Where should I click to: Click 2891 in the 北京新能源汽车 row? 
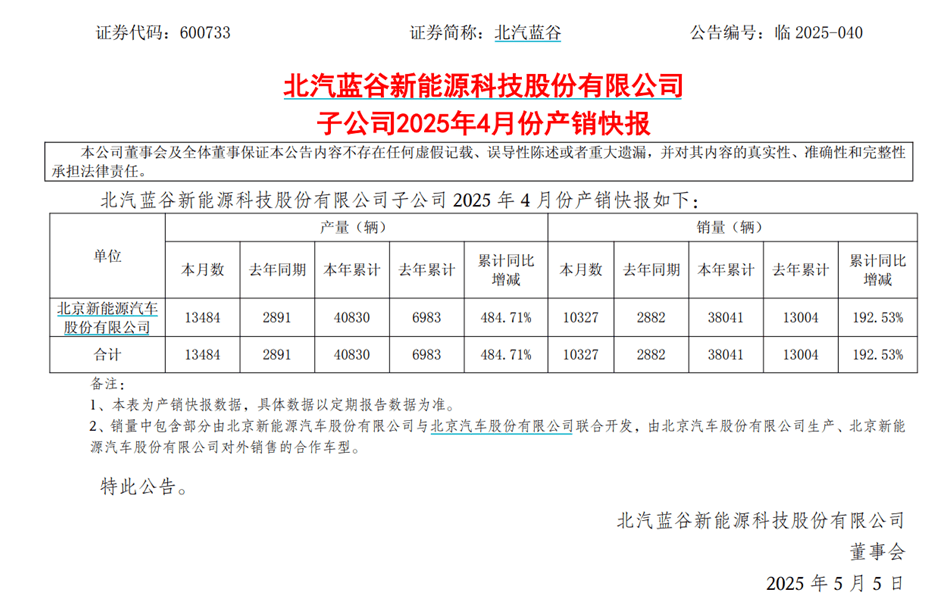coord(278,318)
